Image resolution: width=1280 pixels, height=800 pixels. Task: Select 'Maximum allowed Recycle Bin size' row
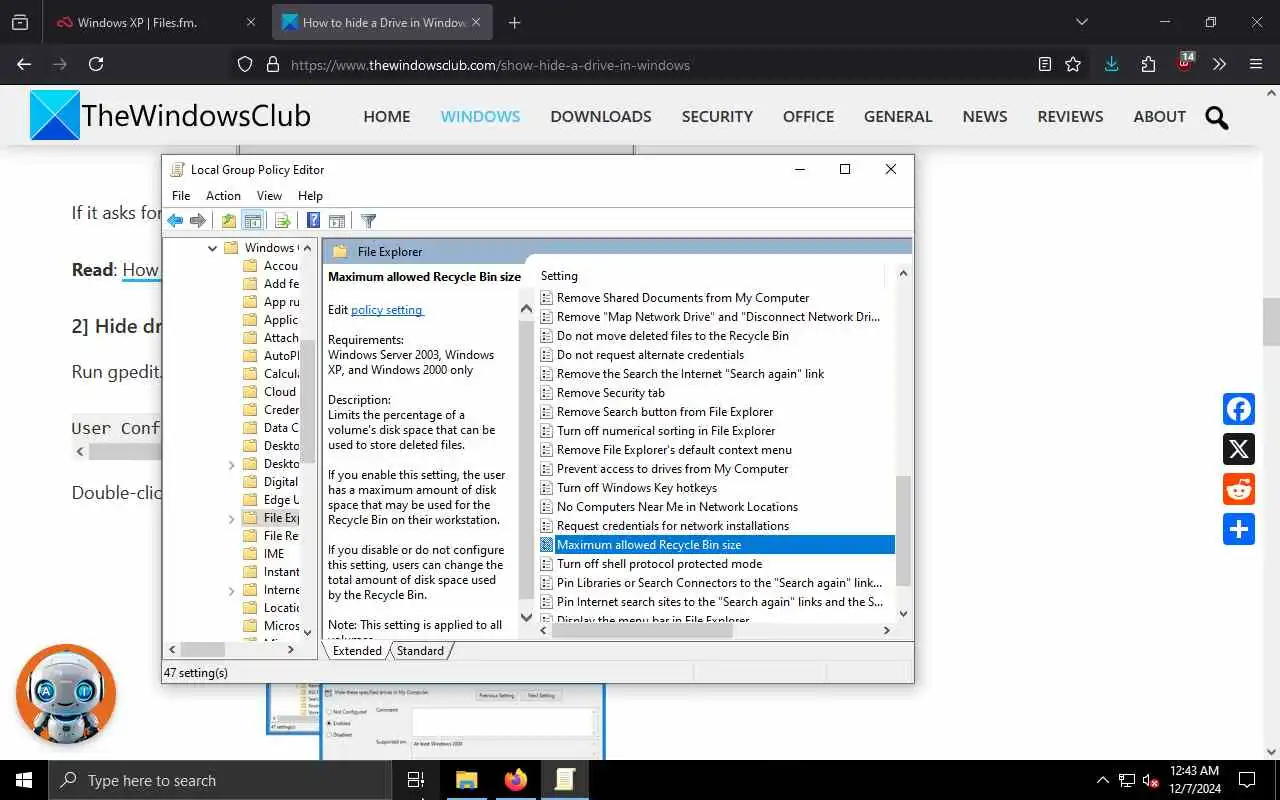716,545
